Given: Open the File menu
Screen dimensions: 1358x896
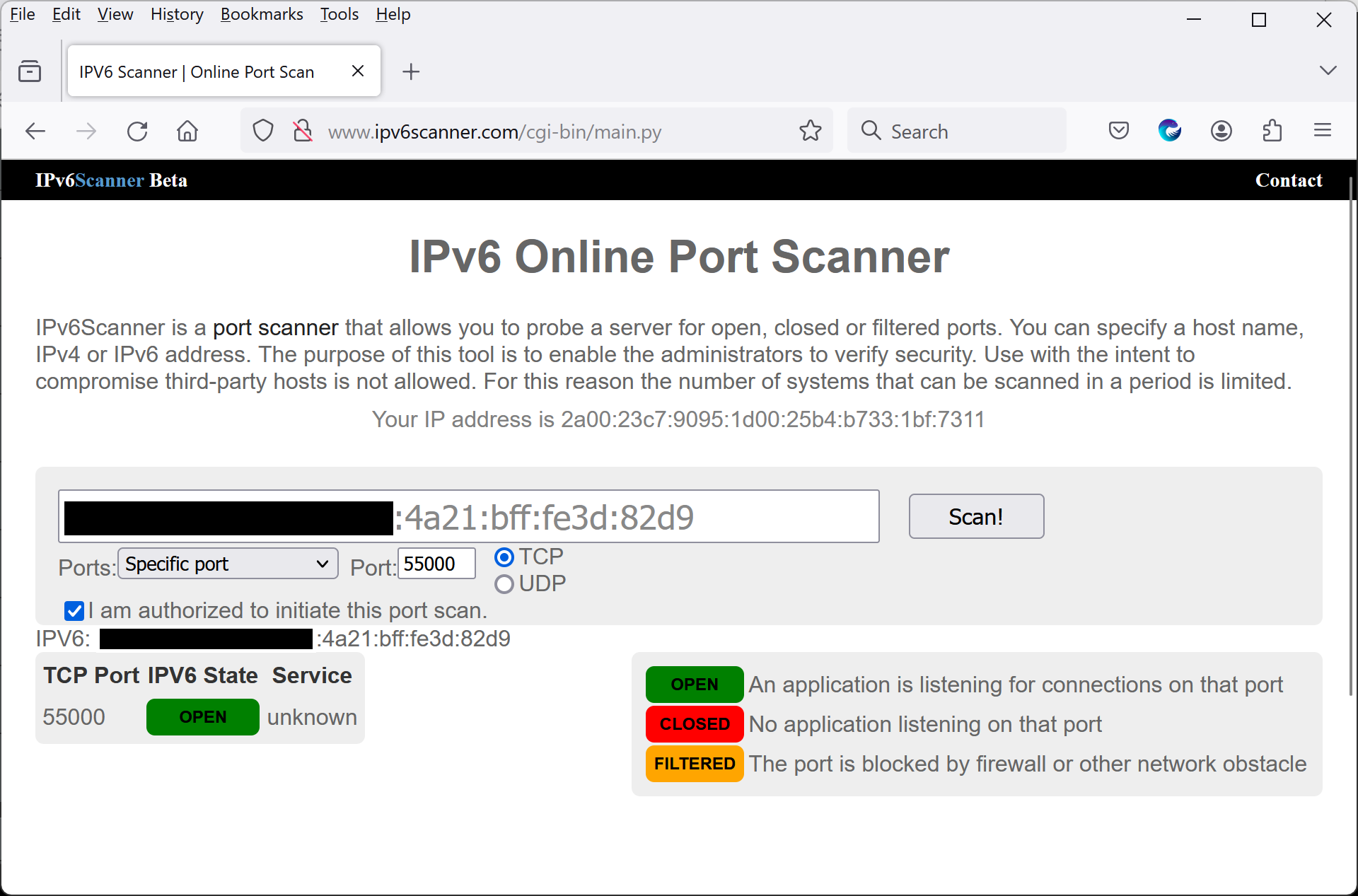Looking at the screenshot, I should 23,14.
